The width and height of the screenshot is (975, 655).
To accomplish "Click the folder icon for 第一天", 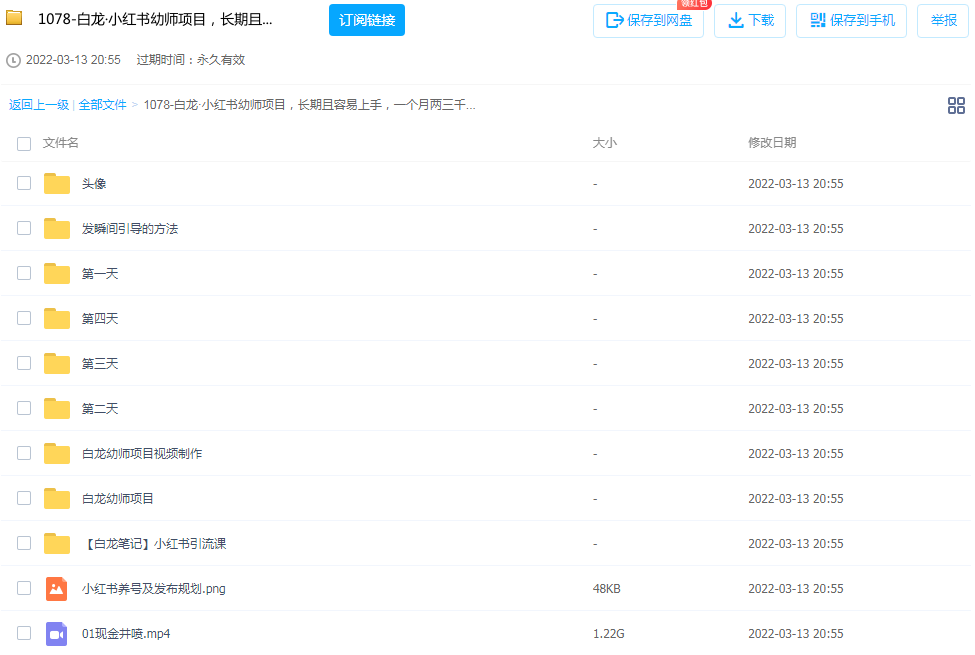I will click(57, 273).
